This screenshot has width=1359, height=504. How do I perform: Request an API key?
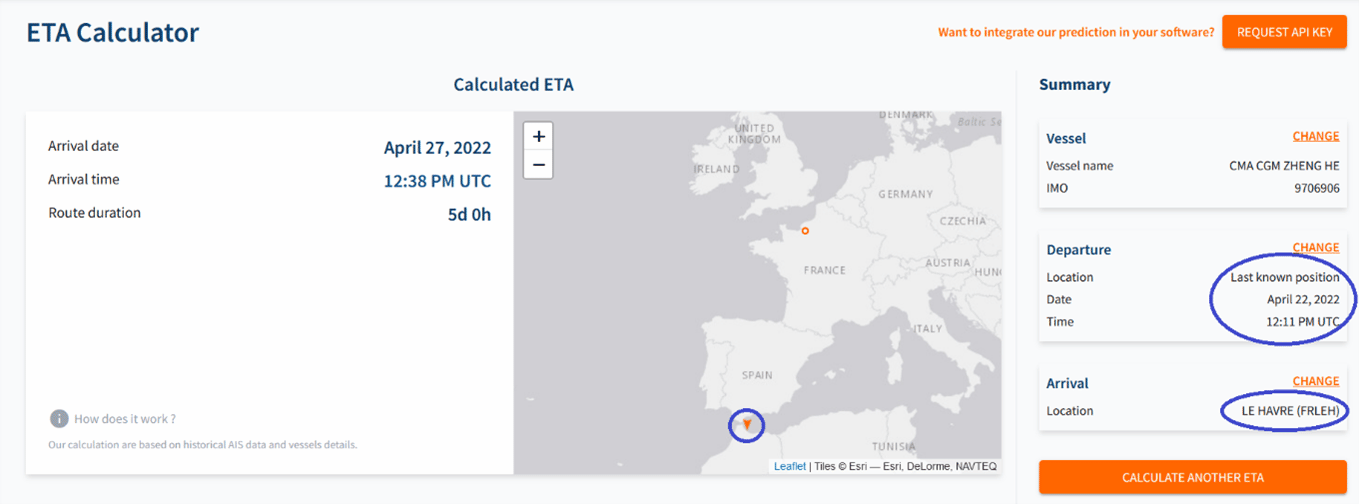coord(1284,32)
